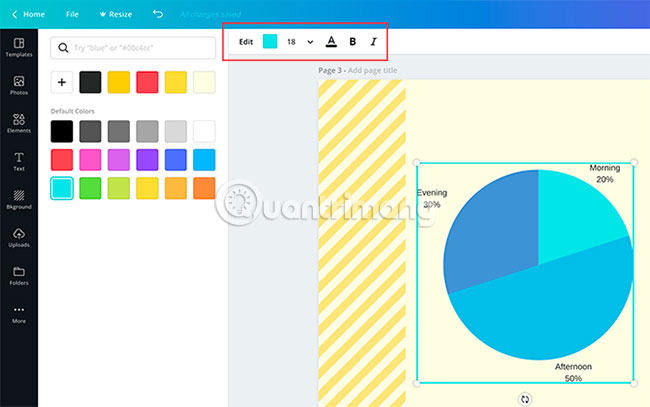The height and width of the screenshot is (407, 650).
Task: Select the red default color swatch
Action: (x=62, y=160)
